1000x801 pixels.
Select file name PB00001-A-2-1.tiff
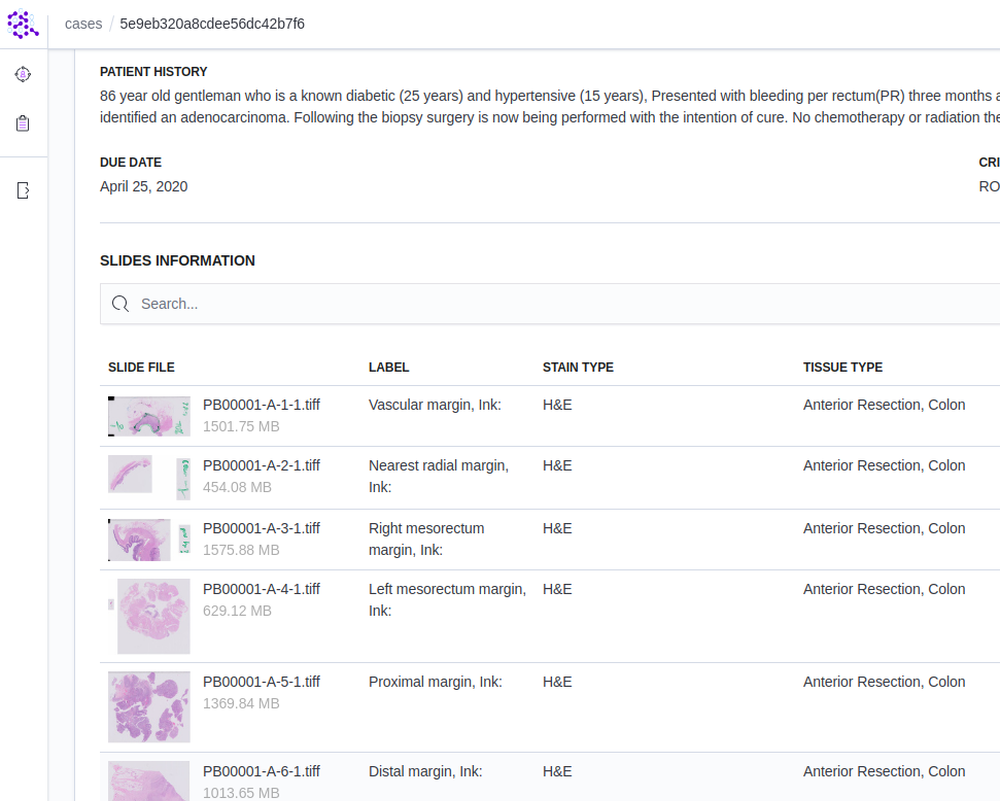click(x=261, y=466)
